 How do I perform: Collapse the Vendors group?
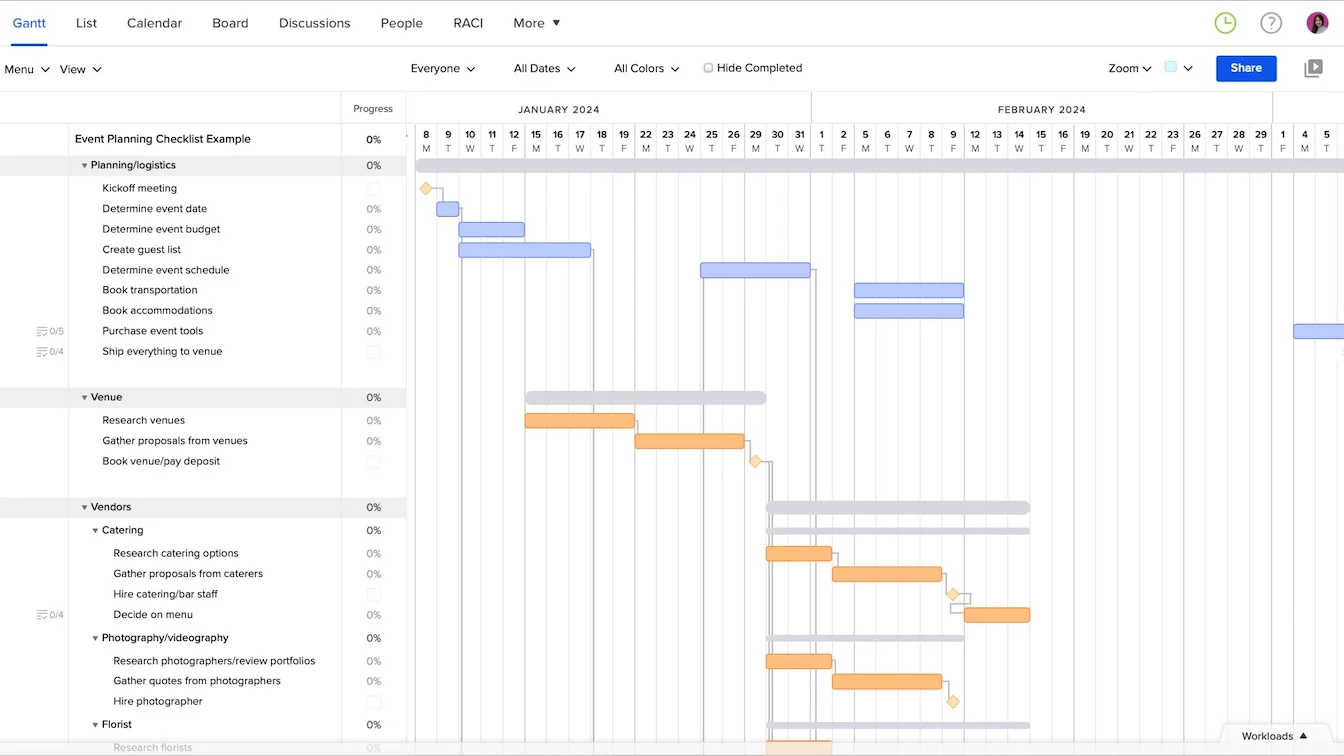[x=84, y=506]
